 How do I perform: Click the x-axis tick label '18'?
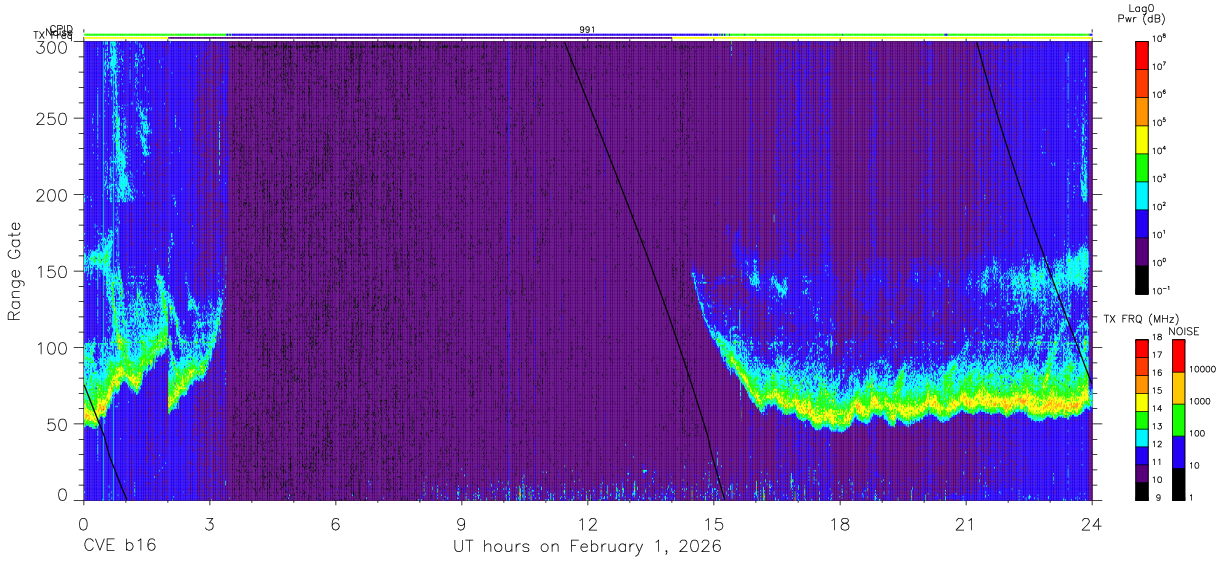(840, 523)
